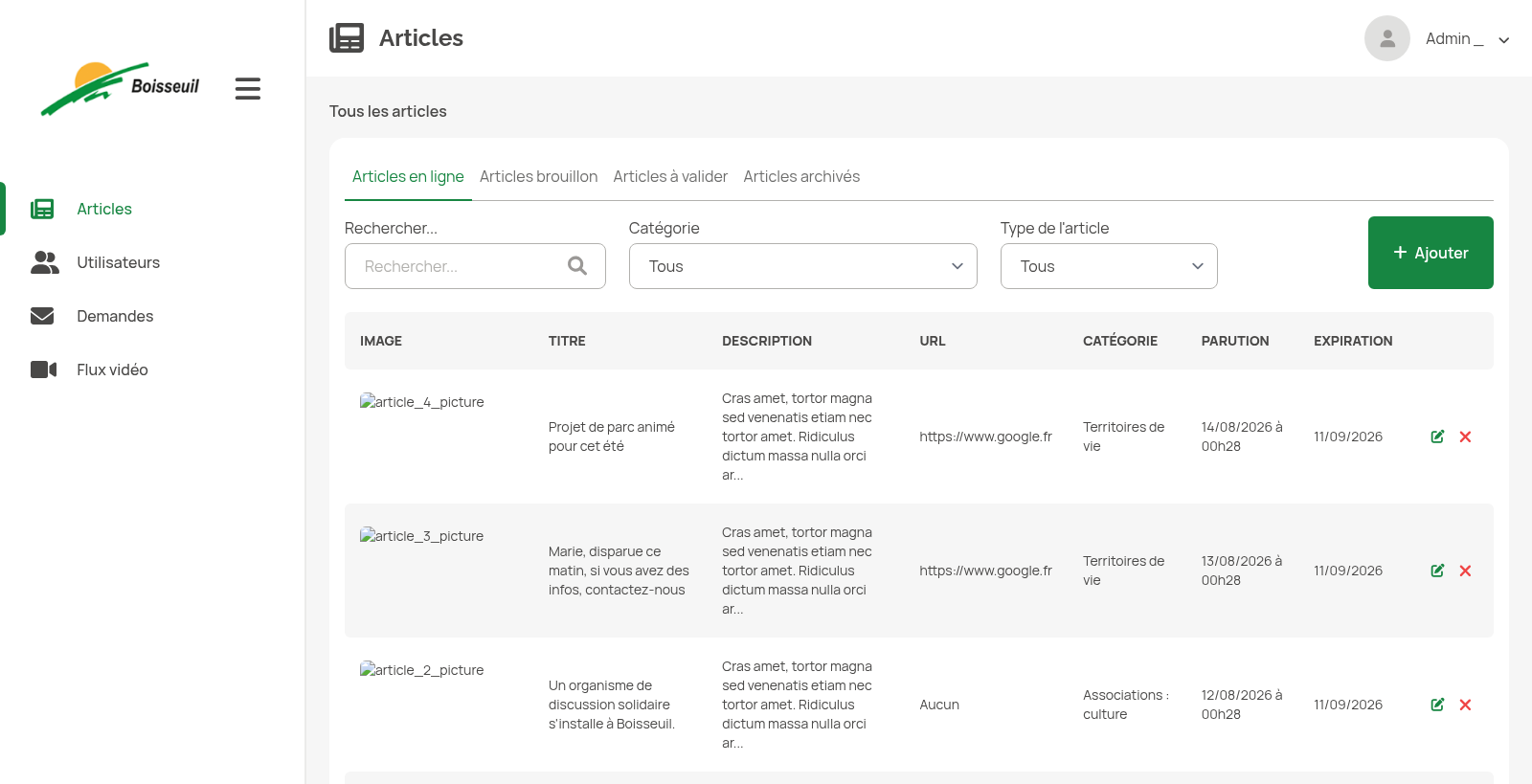Click the PARUTION column header
The height and width of the screenshot is (784, 1532).
[1235, 341]
